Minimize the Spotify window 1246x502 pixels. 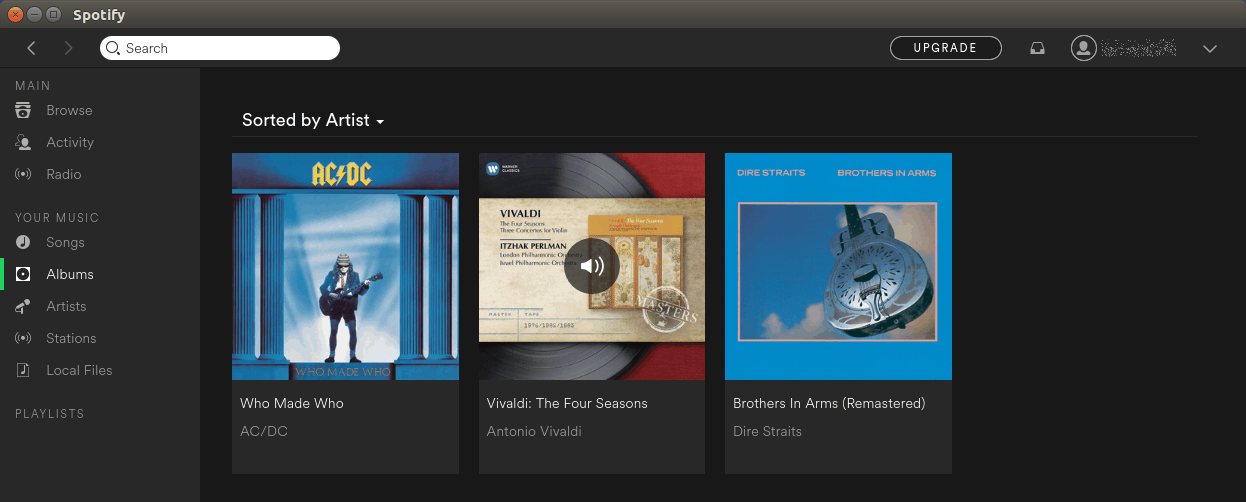click(34, 15)
